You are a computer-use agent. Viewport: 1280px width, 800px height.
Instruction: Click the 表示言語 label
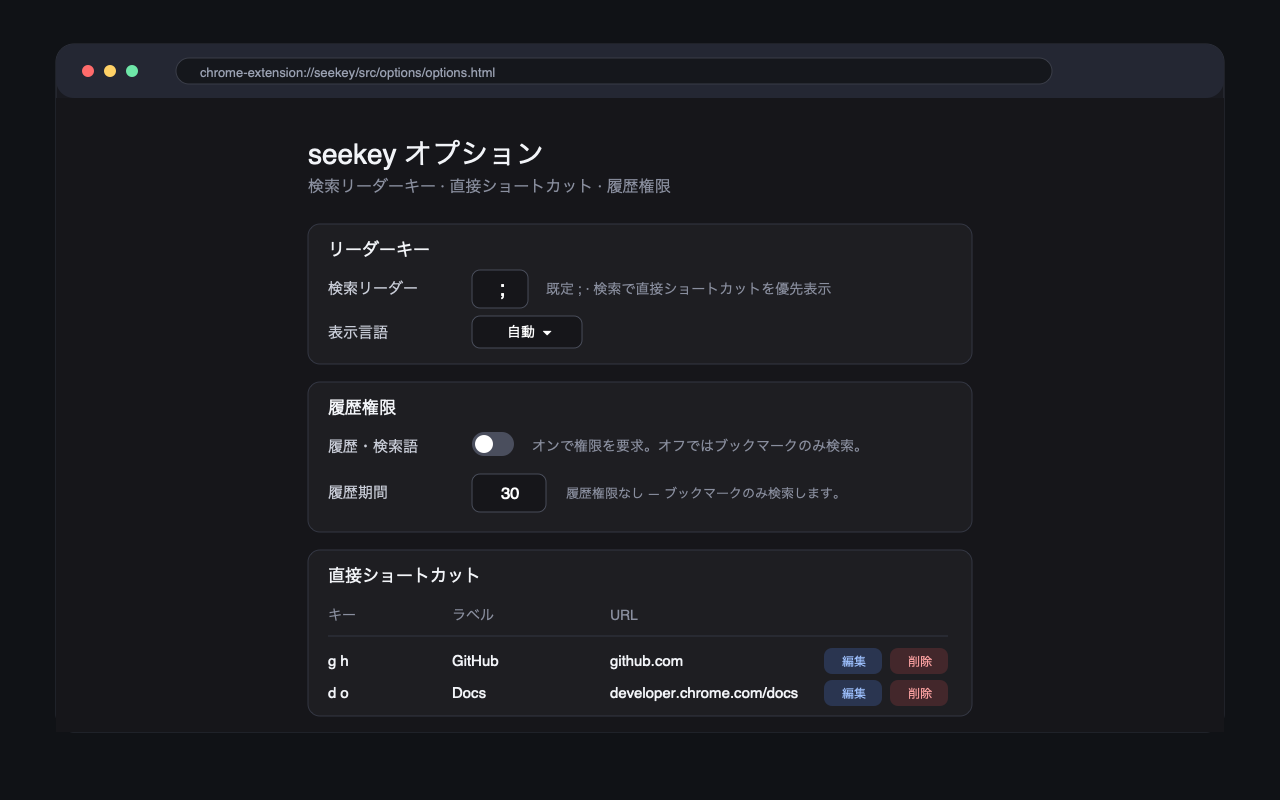pyautogui.click(x=358, y=332)
